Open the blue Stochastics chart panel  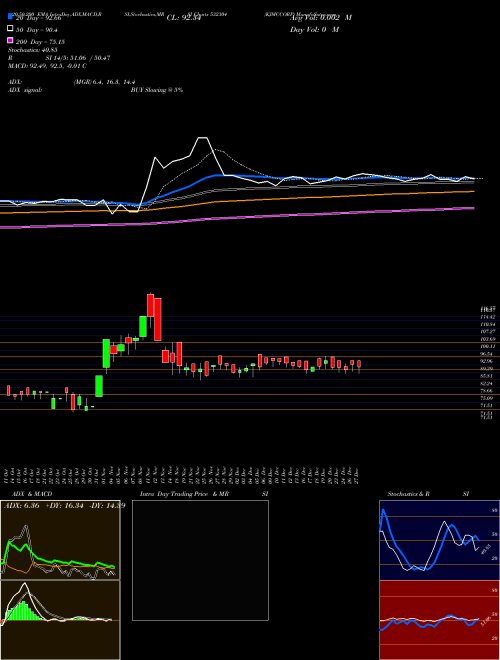[439, 540]
